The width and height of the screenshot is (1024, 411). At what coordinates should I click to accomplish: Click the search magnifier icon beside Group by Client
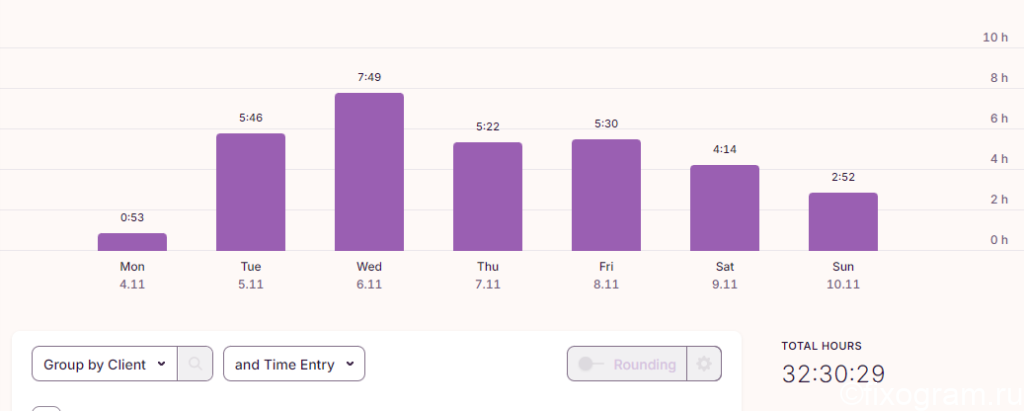[x=195, y=364]
